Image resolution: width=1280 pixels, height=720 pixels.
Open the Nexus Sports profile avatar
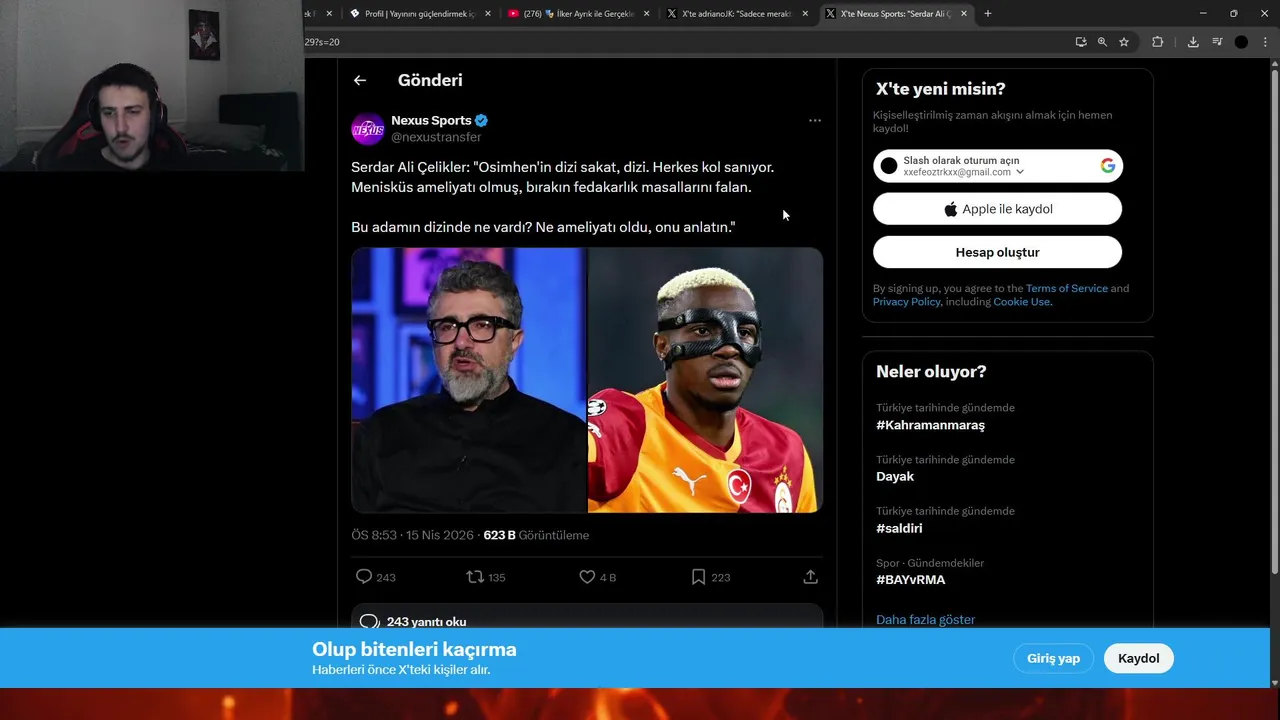[x=368, y=129]
